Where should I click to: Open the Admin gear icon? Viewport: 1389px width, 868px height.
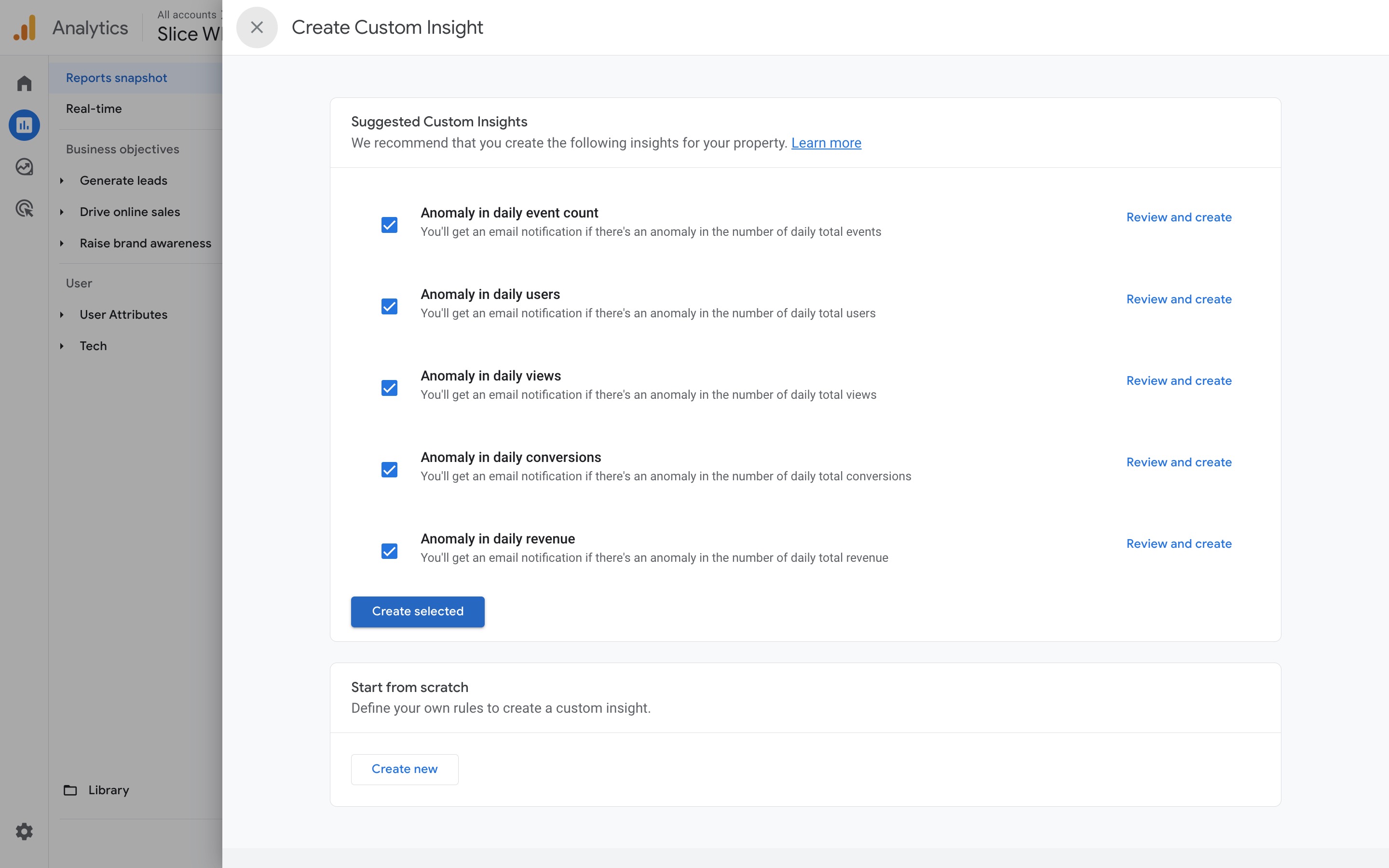(24, 831)
